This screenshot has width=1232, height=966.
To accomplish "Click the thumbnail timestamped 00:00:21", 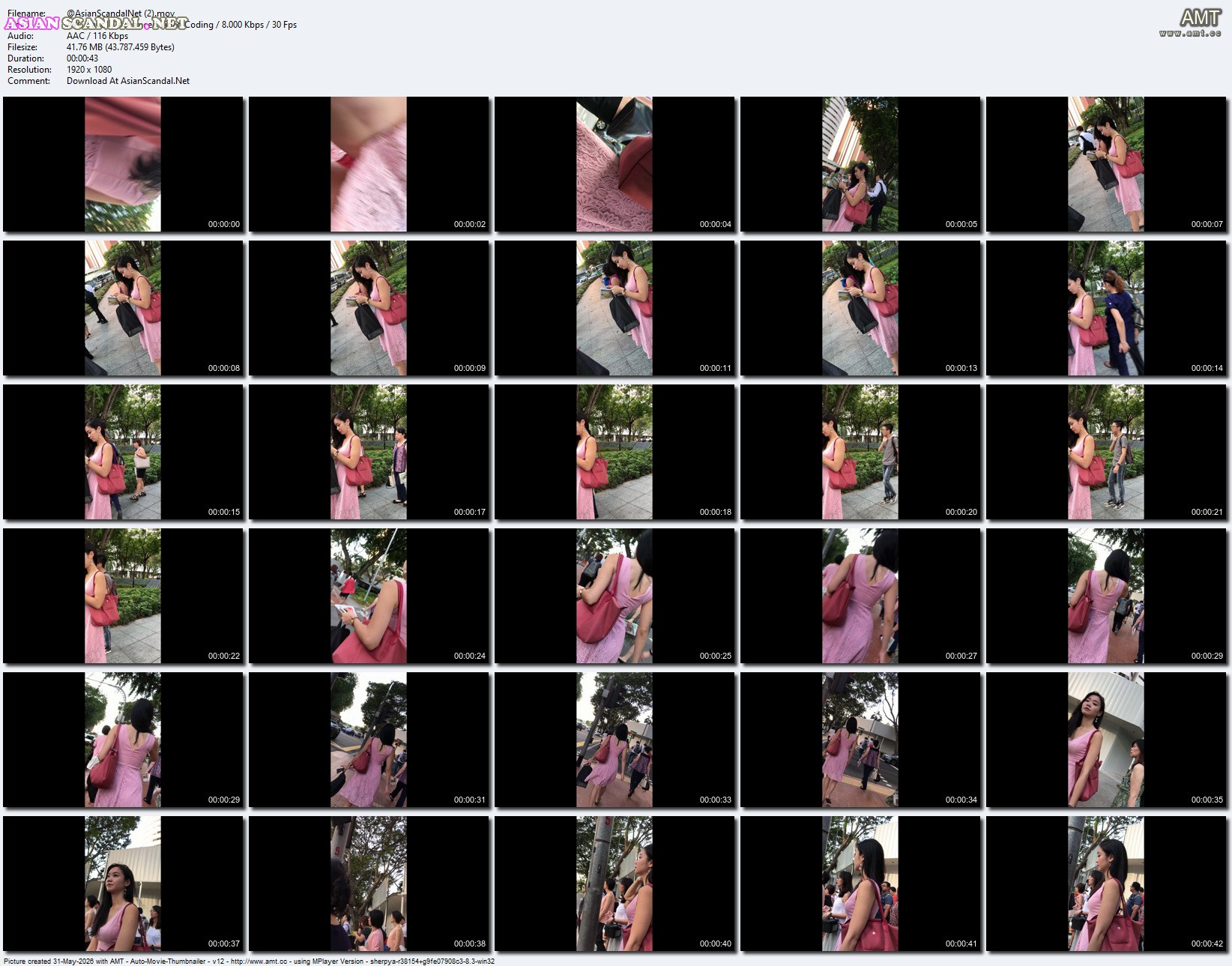I will [x=1106, y=452].
